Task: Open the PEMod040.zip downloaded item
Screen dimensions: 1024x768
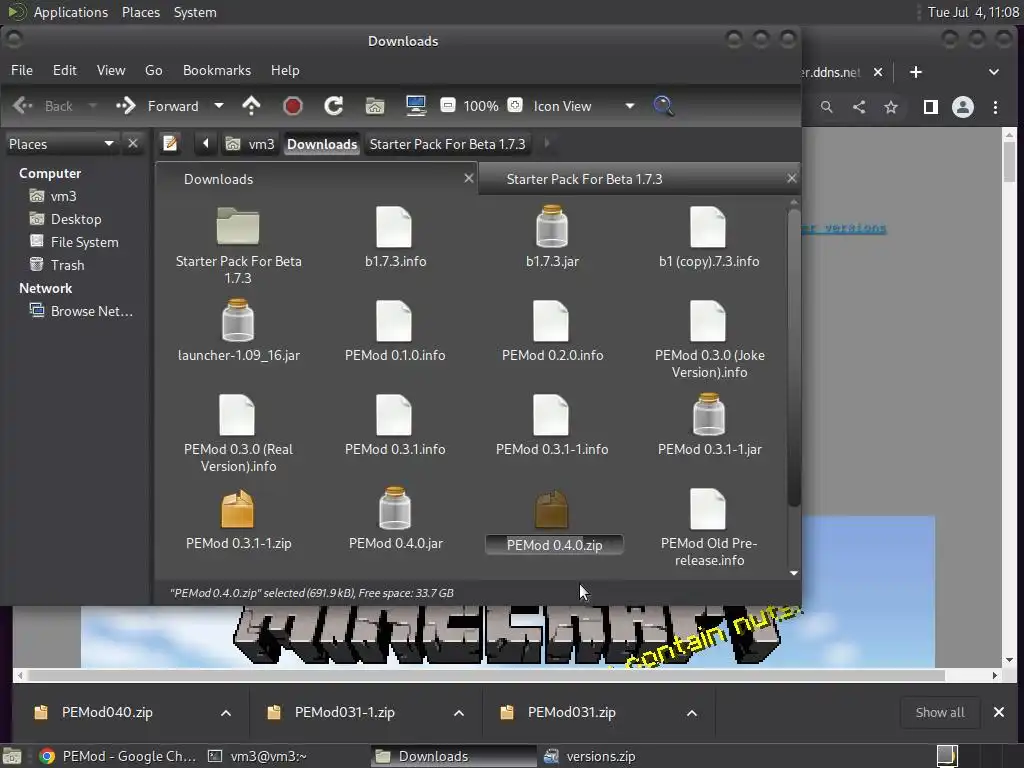Action: (107, 712)
